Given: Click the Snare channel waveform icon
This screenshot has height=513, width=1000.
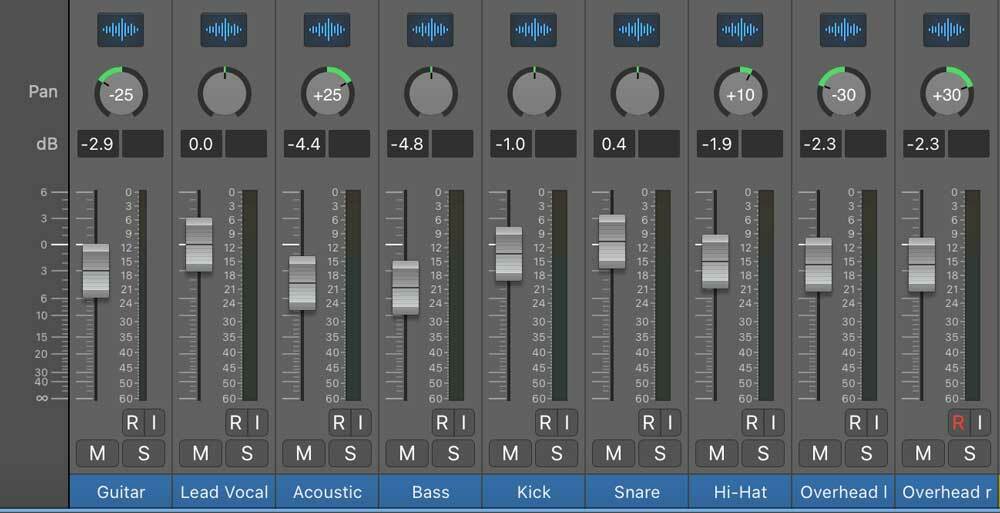Looking at the screenshot, I should click(x=637, y=29).
